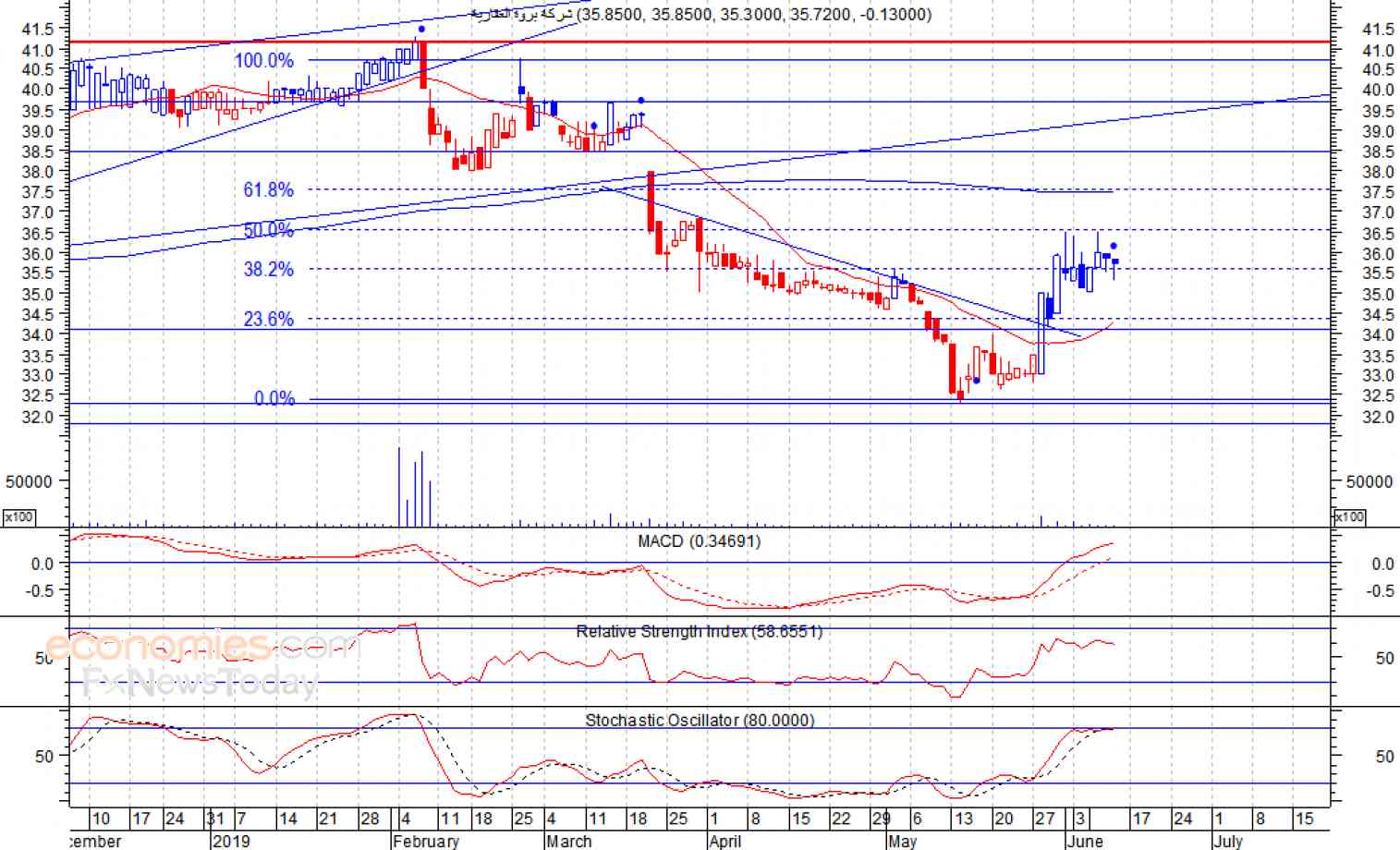The width and height of the screenshot is (1400, 850).
Task: Select the May month label on time axis
Action: coord(902,841)
